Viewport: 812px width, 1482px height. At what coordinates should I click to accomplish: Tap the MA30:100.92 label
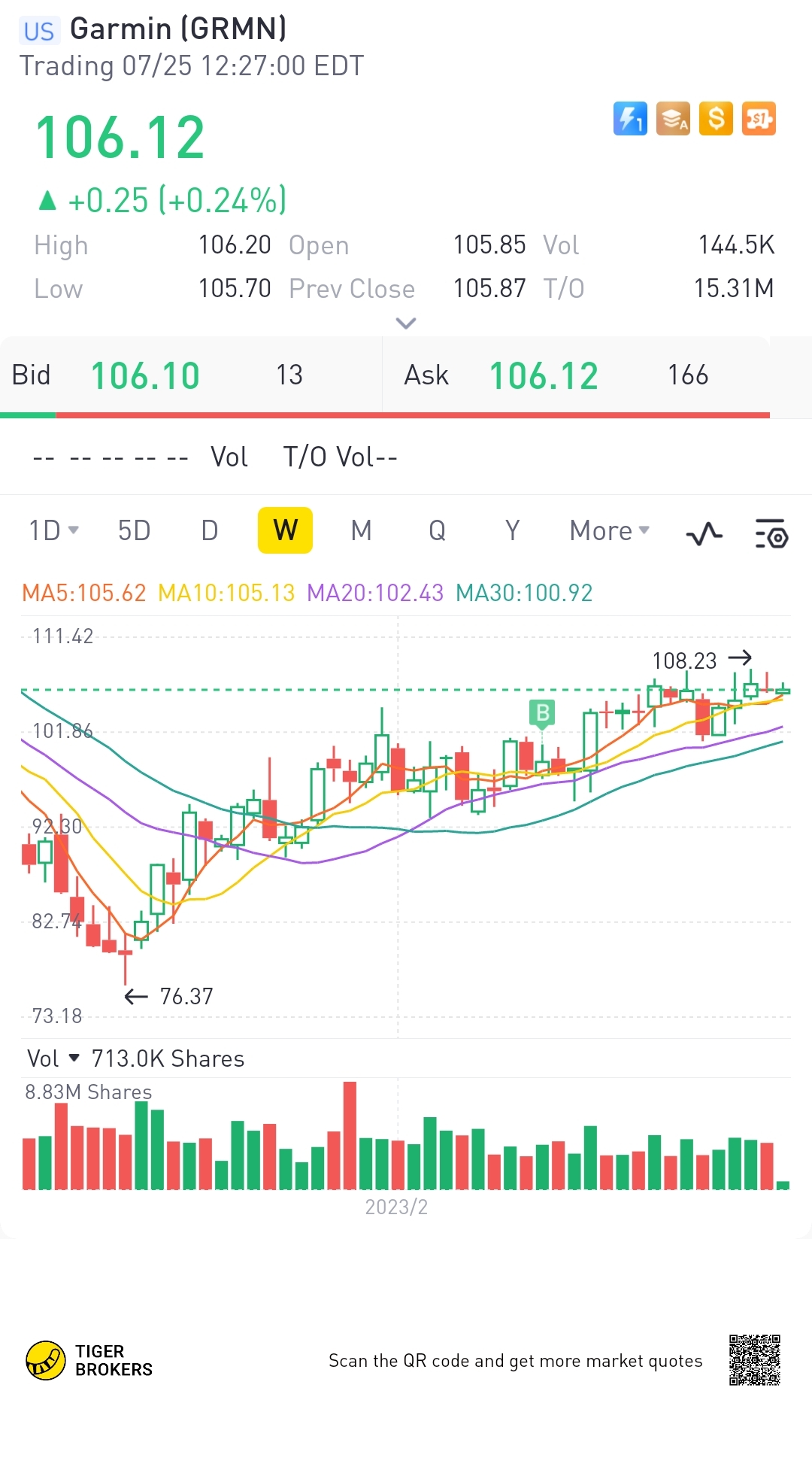[x=524, y=593]
